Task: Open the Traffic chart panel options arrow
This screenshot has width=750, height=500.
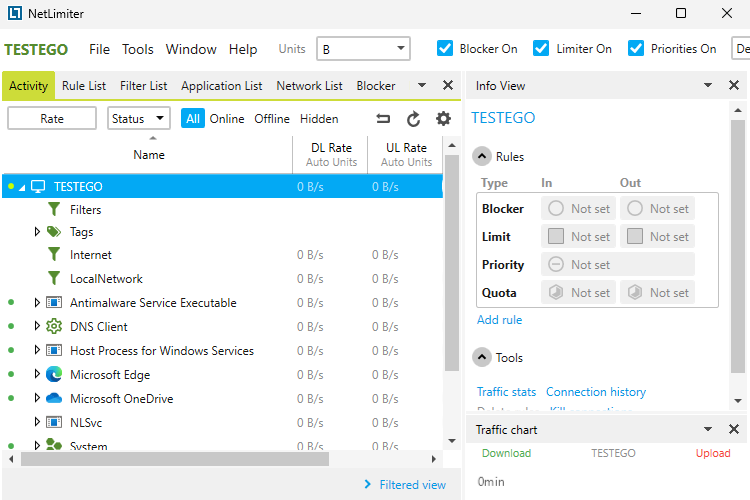Action: pyautogui.click(x=708, y=429)
